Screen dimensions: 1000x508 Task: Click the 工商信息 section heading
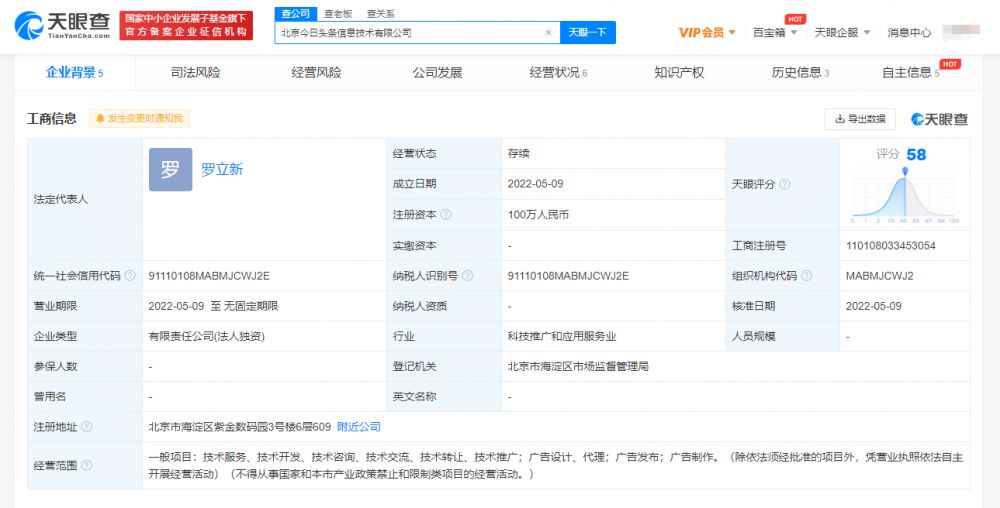[52, 119]
